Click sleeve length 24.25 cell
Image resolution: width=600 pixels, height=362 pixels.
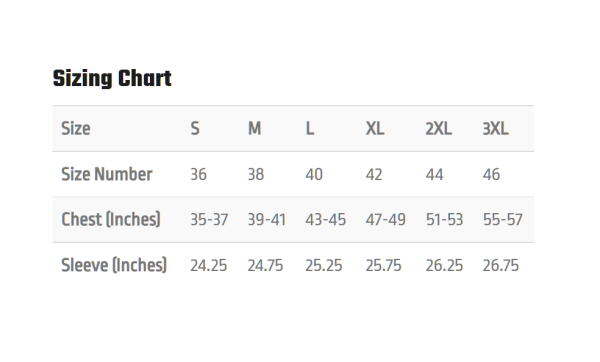[209, 266]
